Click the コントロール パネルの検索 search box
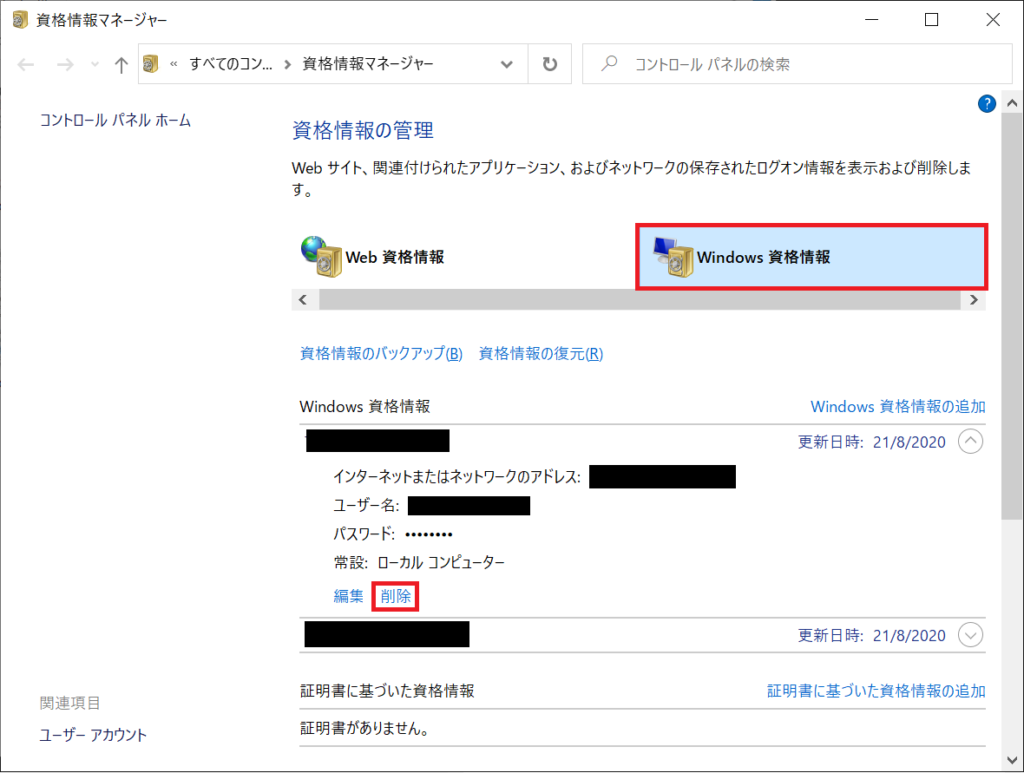This screenshot has height=773, width=1024. tap(797, 64)
